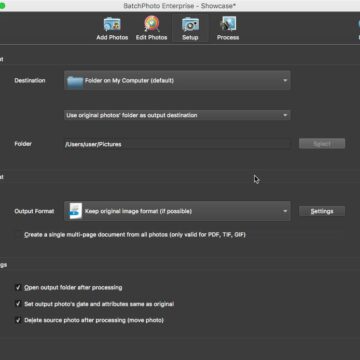Screen dimensions: 360x360
Task: Click the document icon in Output Format
Action: pyautogui.click(x=75, y=211)
